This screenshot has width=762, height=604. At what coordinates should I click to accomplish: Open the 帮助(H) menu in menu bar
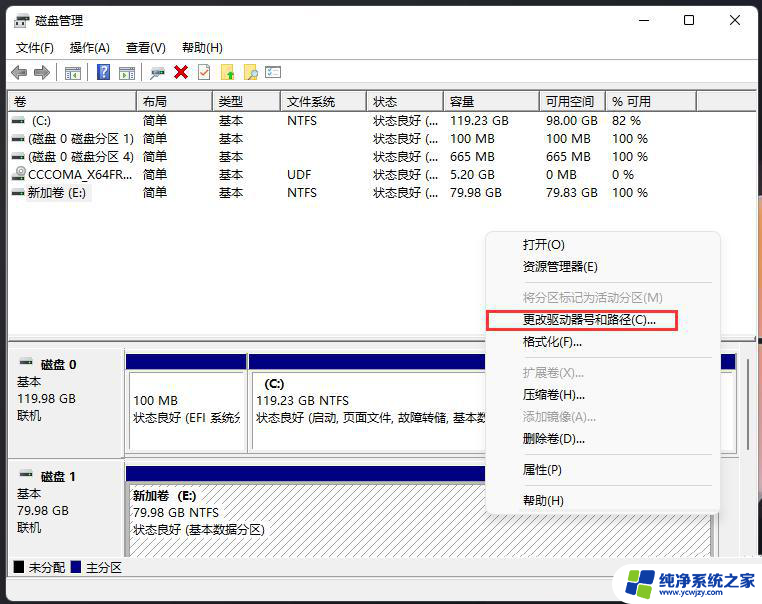pos(202,48)
